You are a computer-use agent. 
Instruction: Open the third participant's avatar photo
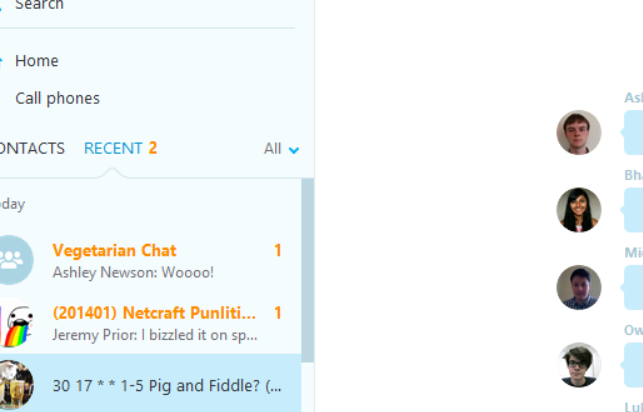[579, 287]
